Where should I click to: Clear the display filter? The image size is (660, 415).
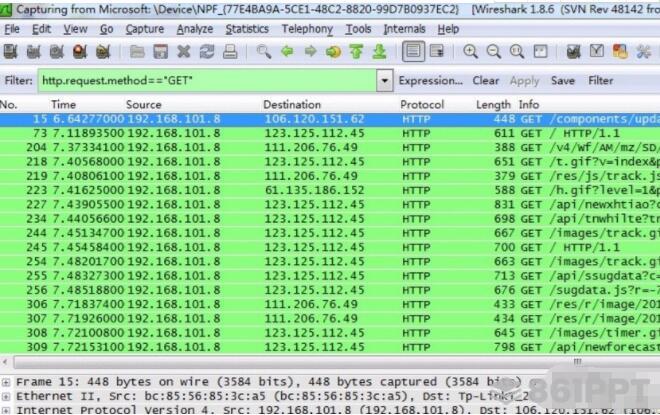pos(485,80)
